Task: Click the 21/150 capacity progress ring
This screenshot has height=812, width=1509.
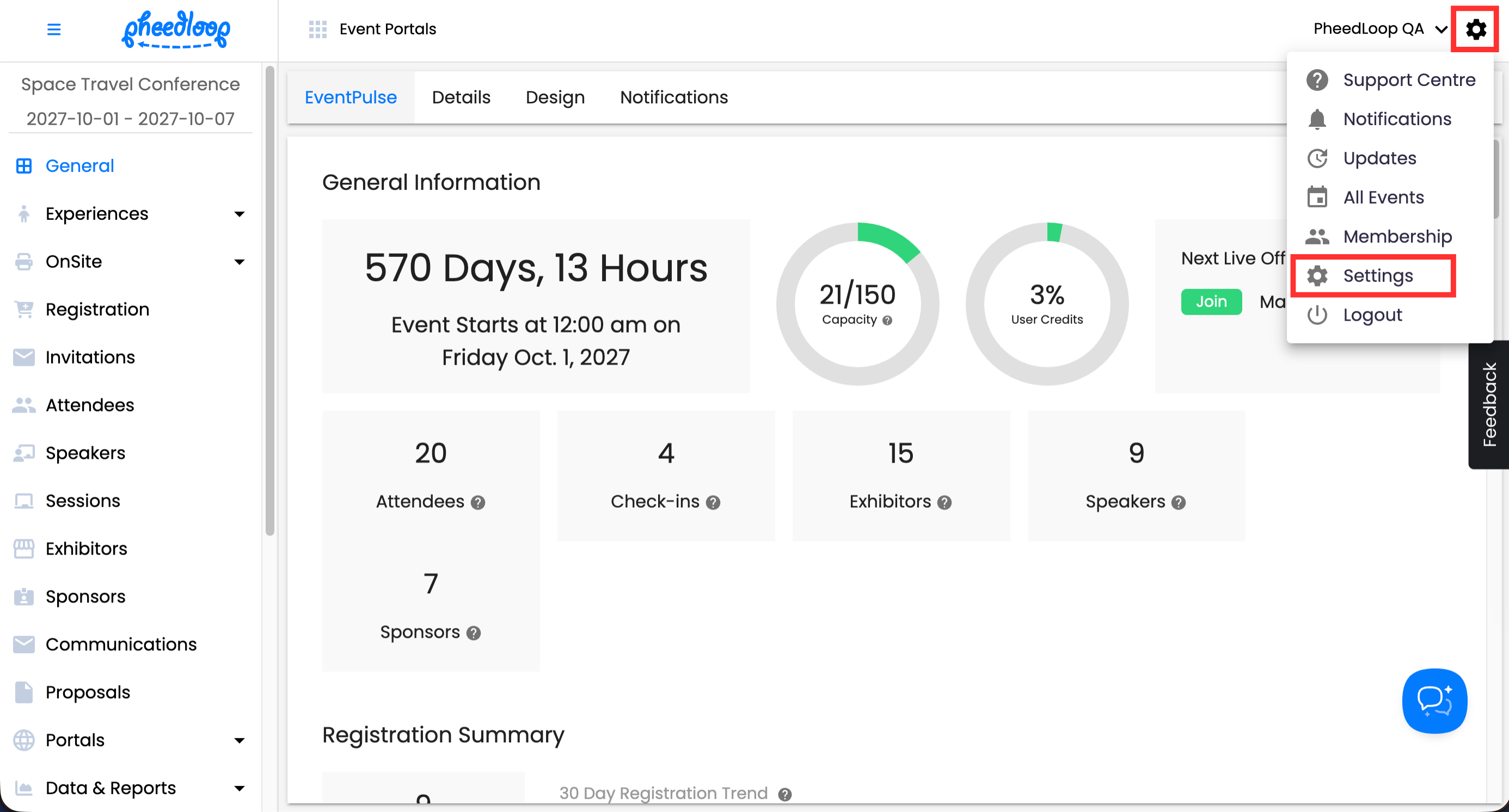Action: 857,303
